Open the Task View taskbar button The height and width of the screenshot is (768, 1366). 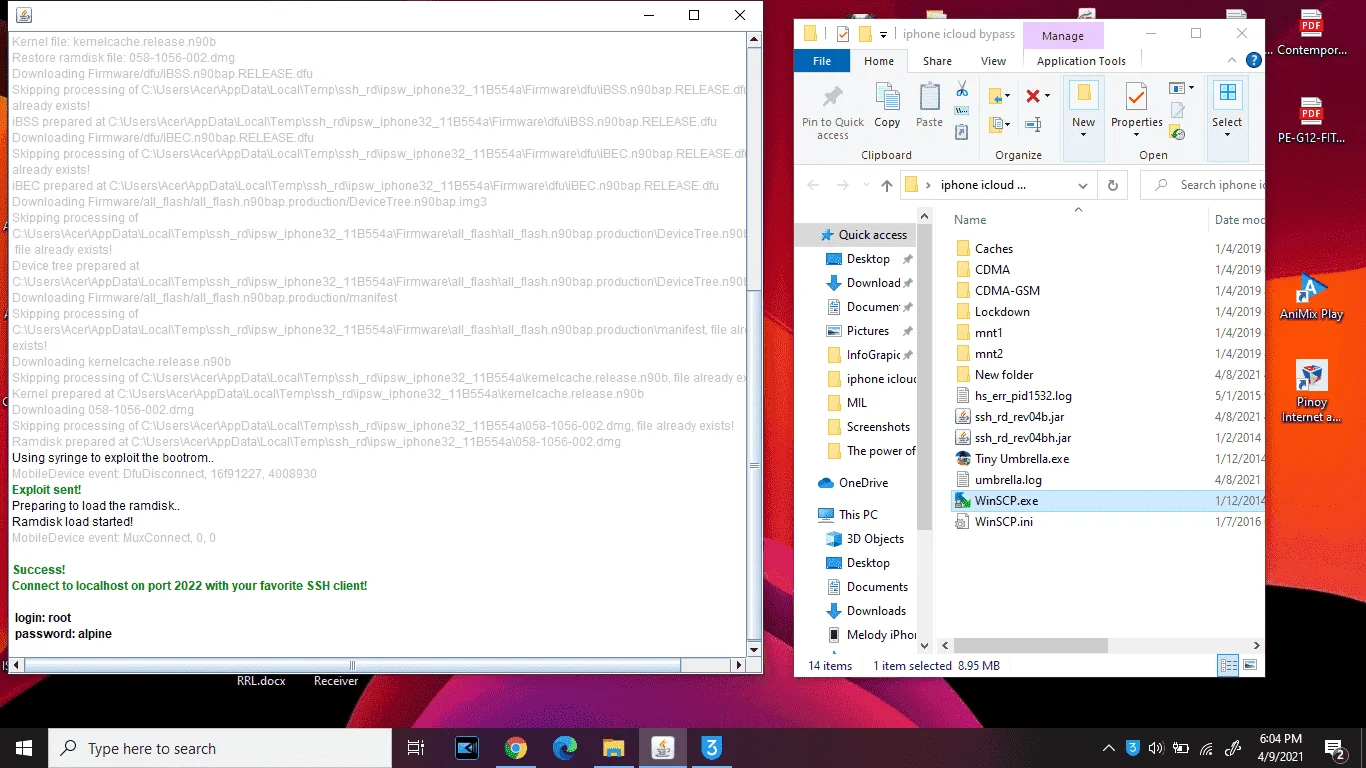tap(416, 748)
